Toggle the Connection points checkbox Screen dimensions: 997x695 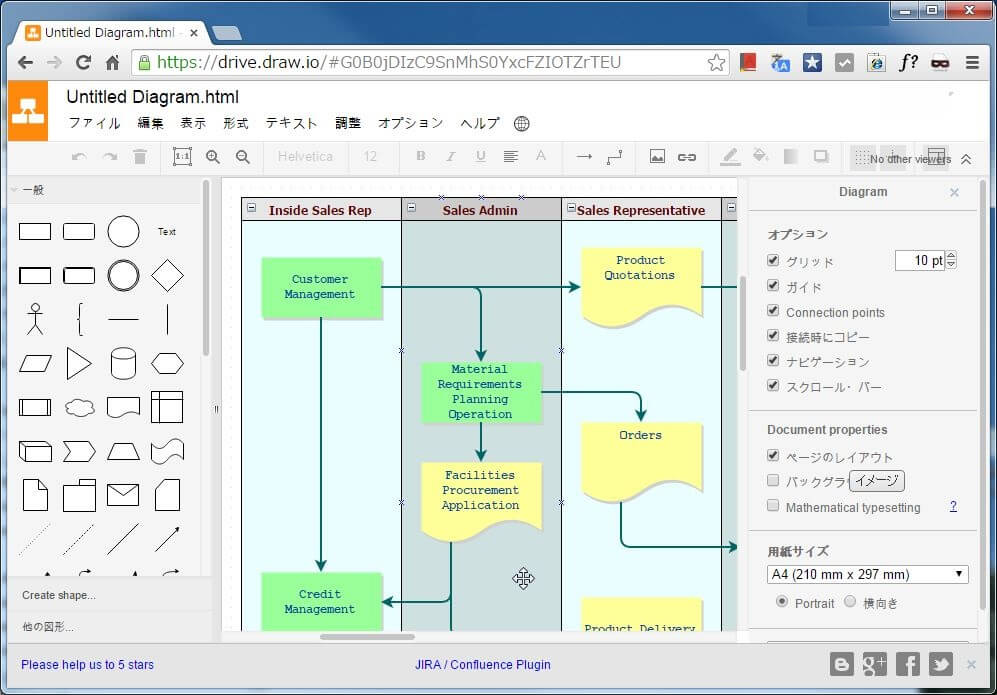(x=773, y=311)
